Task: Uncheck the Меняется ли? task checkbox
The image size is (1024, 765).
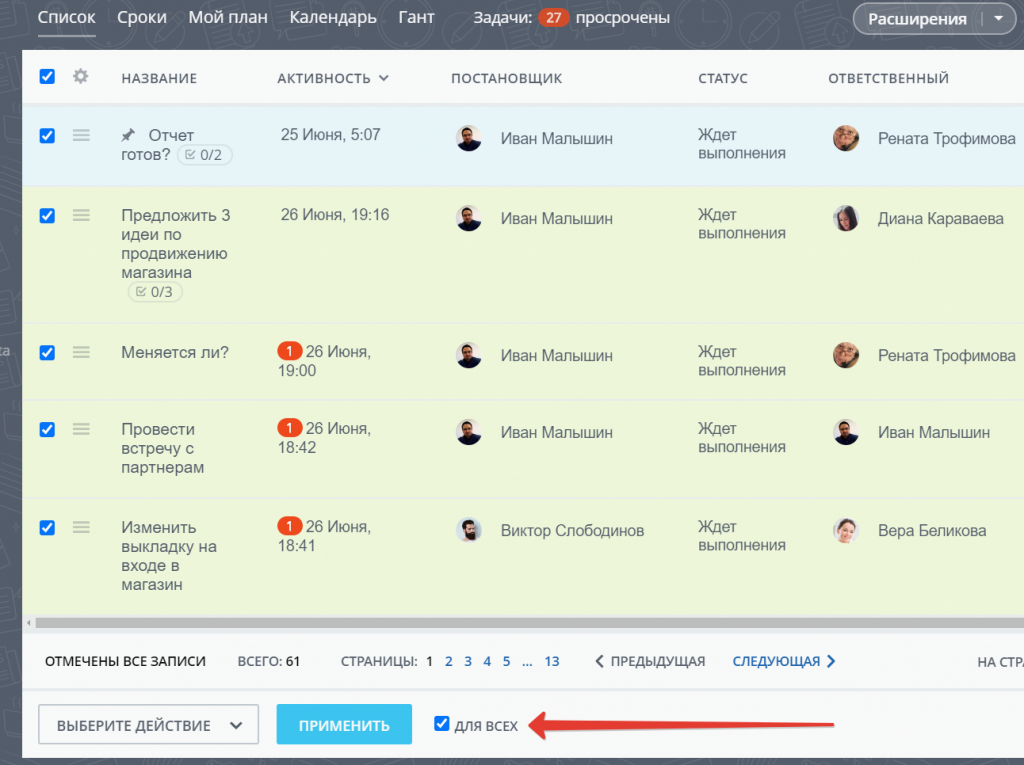Action: (x=47, y=353)
